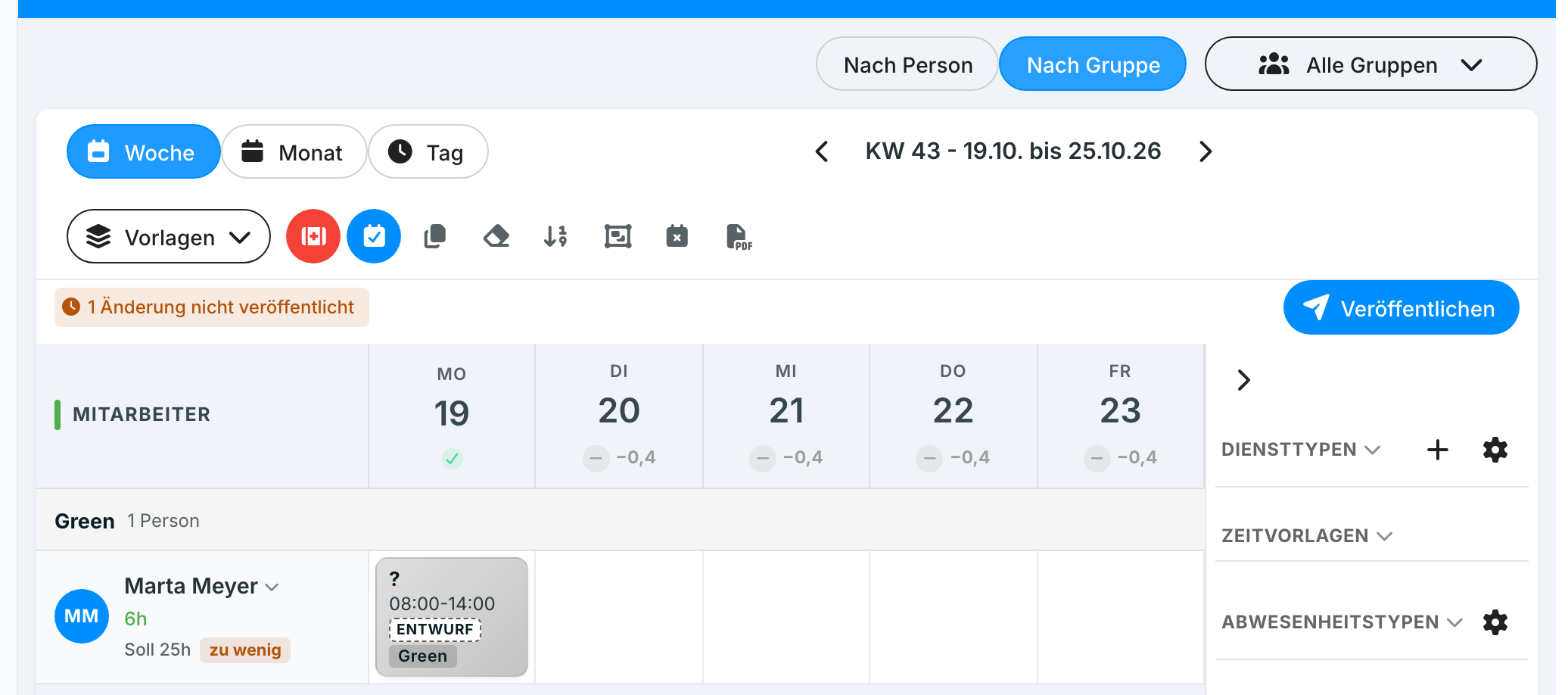Select the Woche tab
The height and width of the screenshot is (695, 1568).
144,152
